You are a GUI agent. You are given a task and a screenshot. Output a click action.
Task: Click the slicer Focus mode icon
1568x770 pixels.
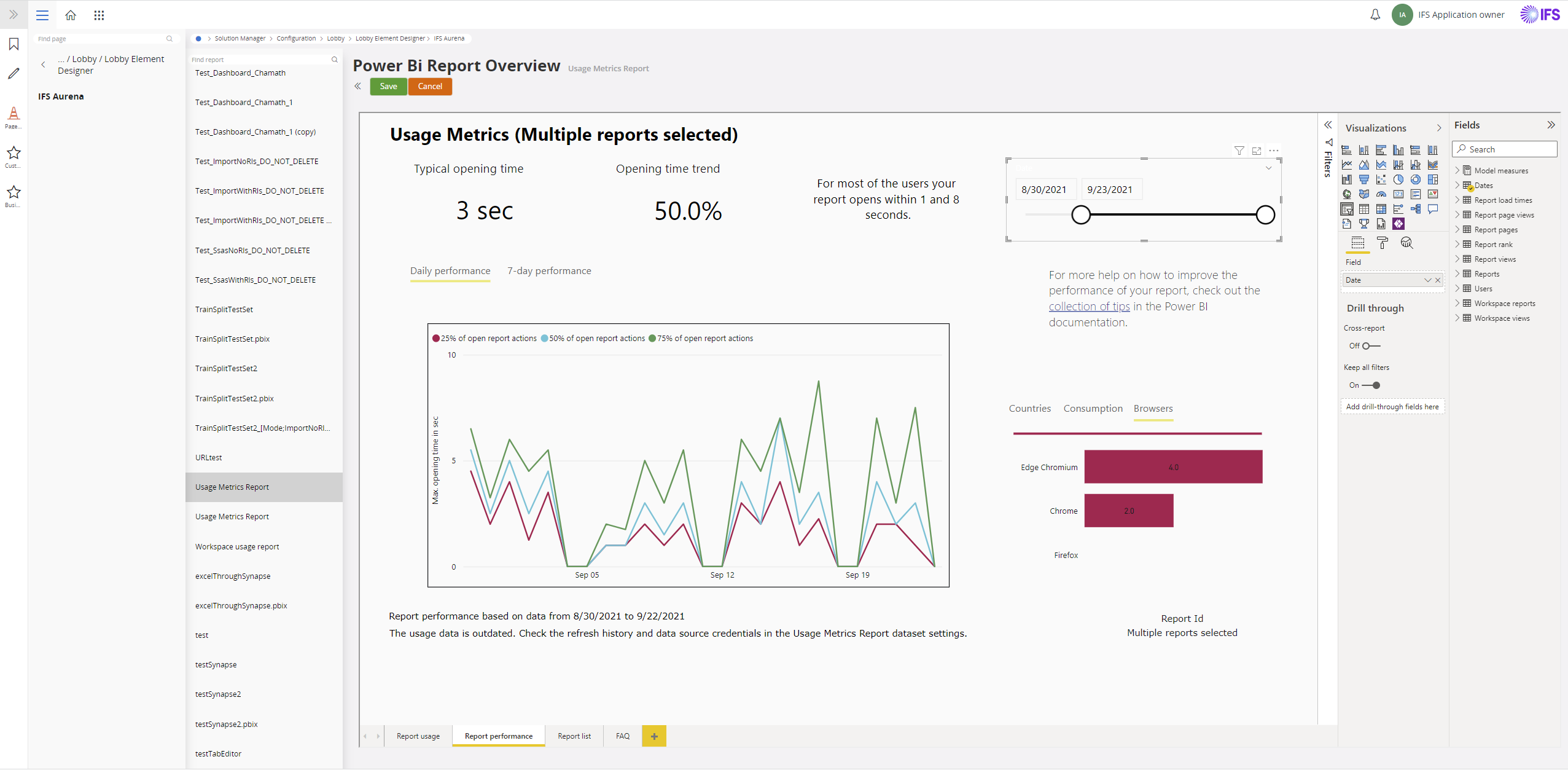click(x=1256, y=151)
